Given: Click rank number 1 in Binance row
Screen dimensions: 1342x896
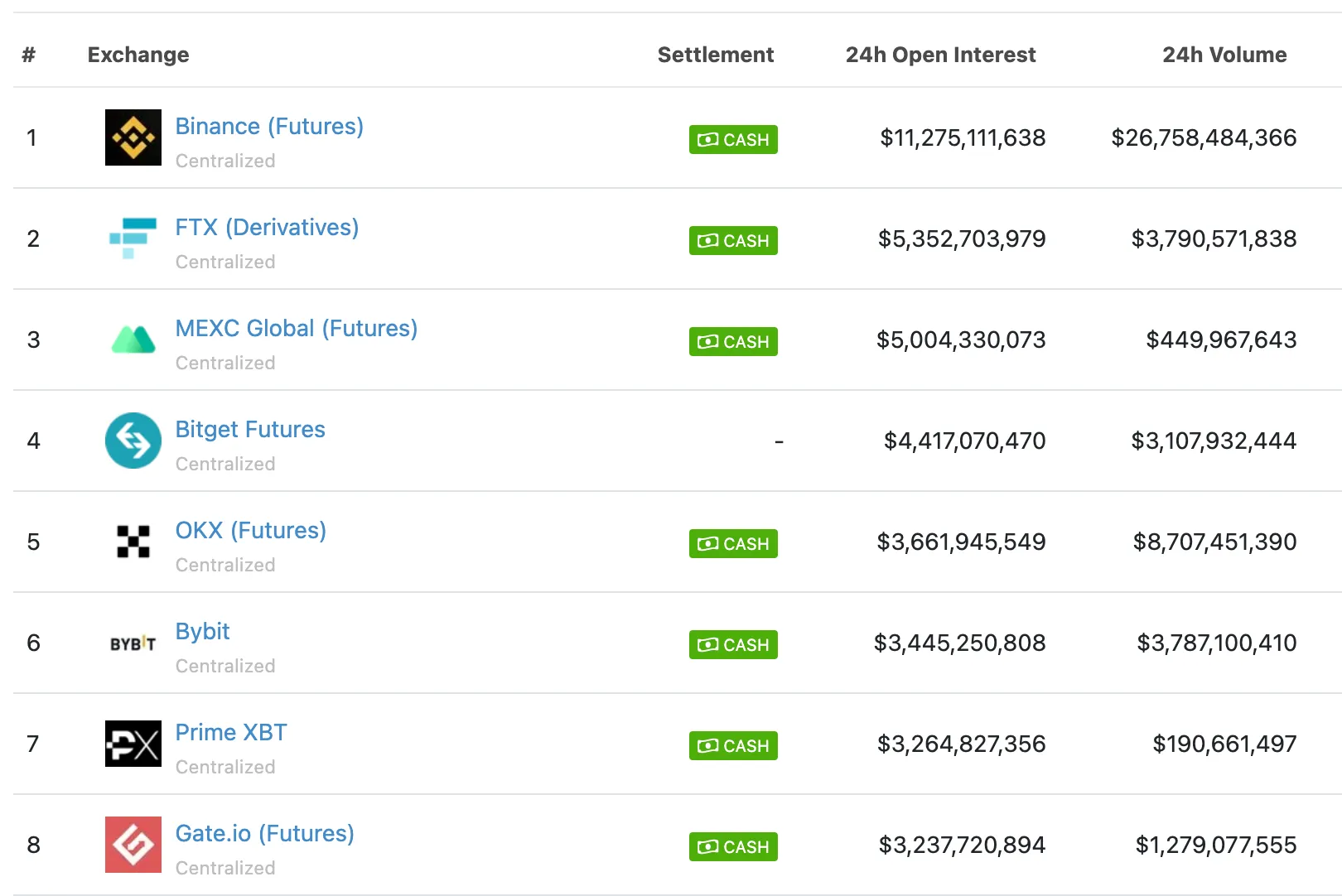Looking at the screenshot, I should click(31, 137).
